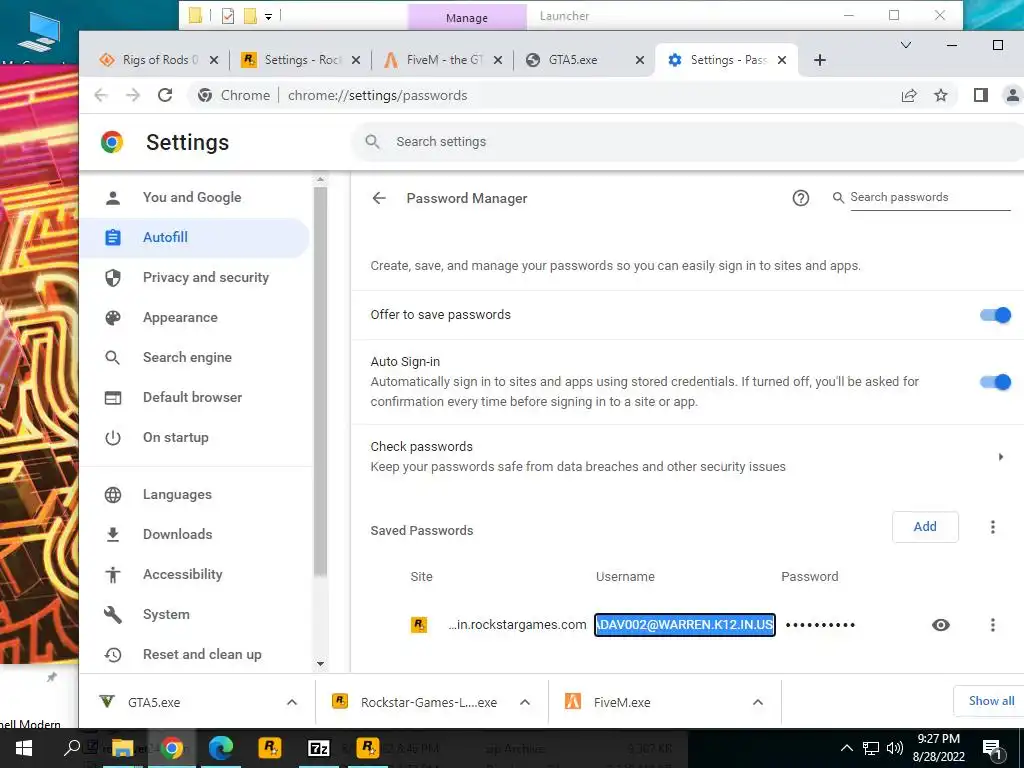This screenshot has width=1024, height=768.
Task: Select Autofill in the settings sidebar
Action: click(x=194, y=237)
